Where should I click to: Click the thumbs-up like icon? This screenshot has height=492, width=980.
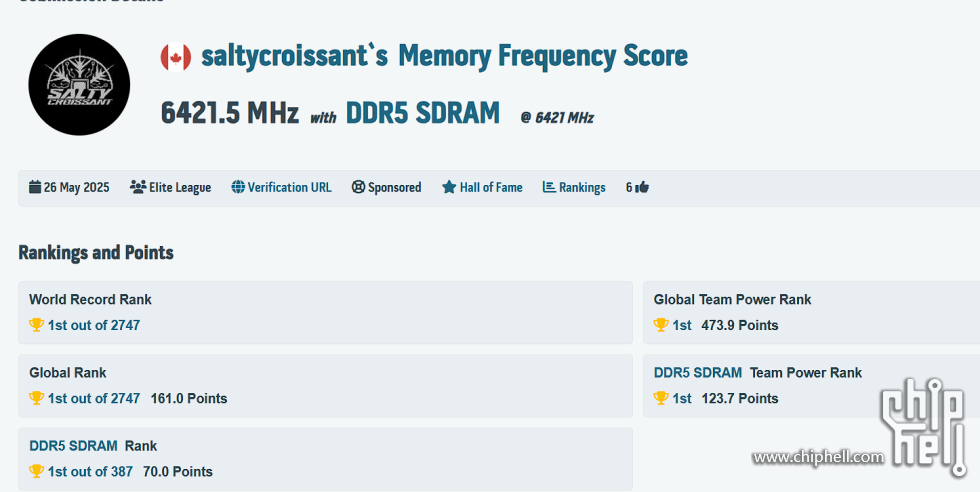click(642, 187)
